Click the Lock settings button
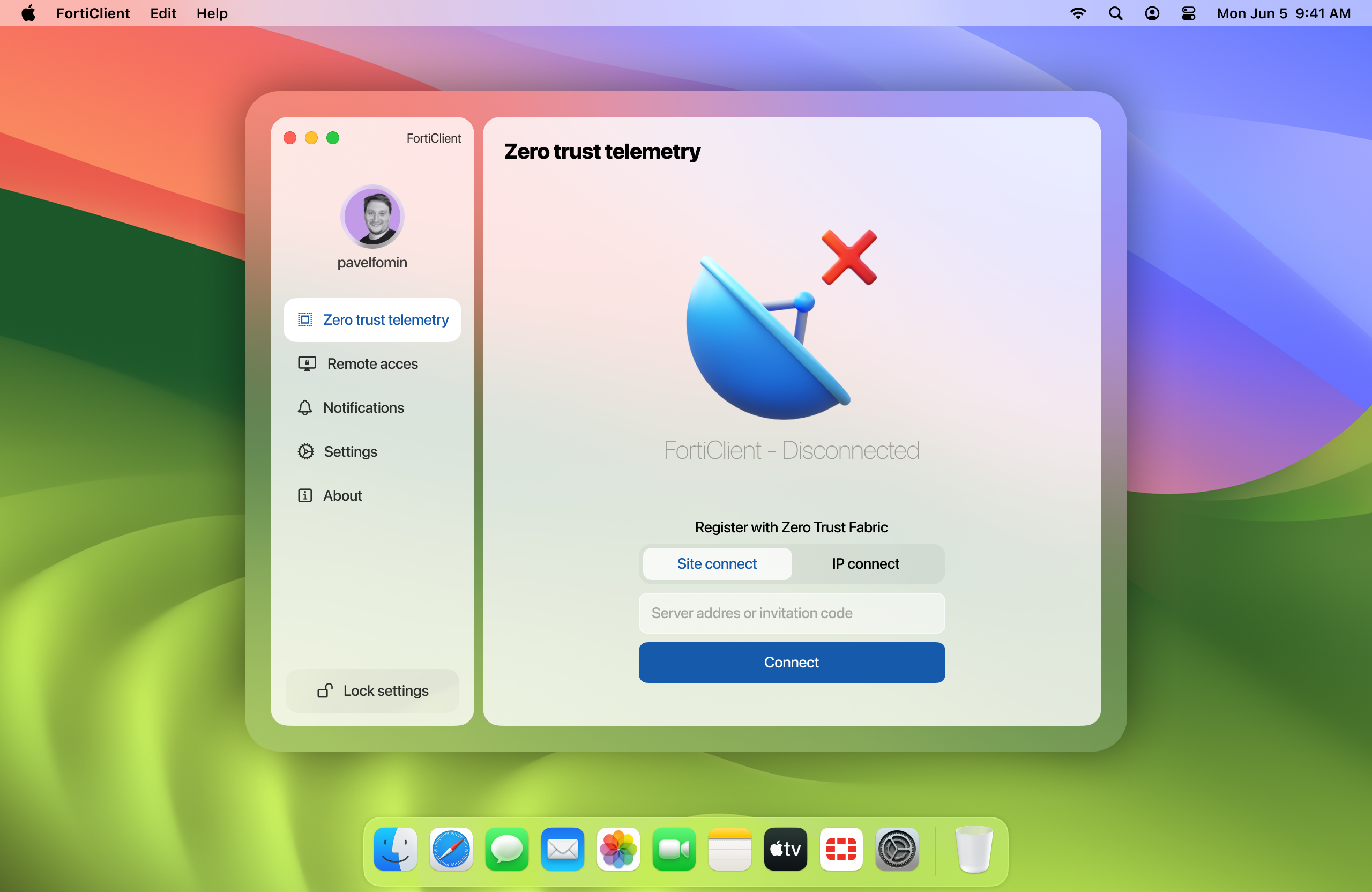 pos(372,691)
